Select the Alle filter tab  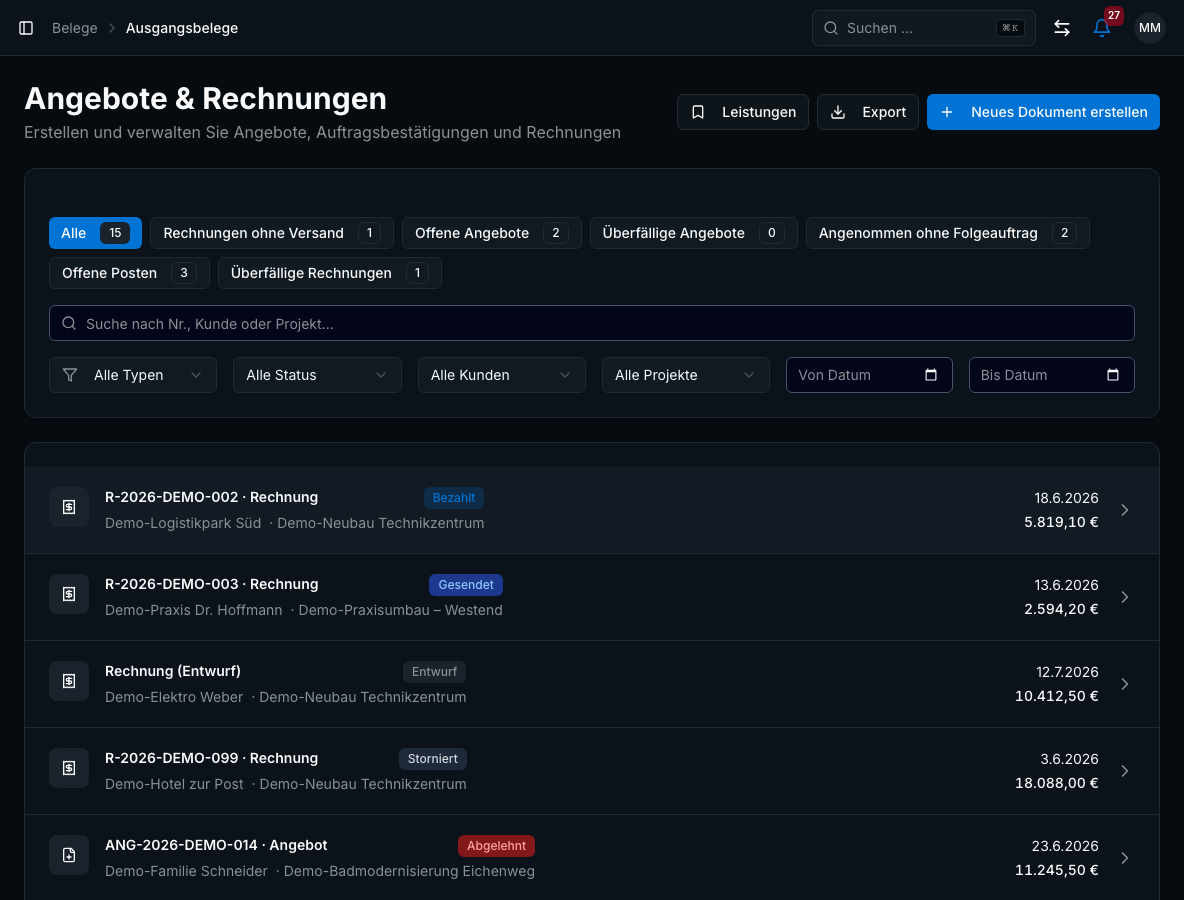tap(95, 233)
